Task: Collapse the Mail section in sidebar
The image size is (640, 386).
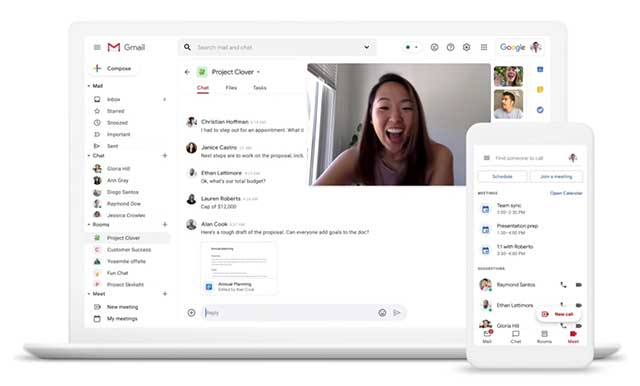Action: point(89,86)
